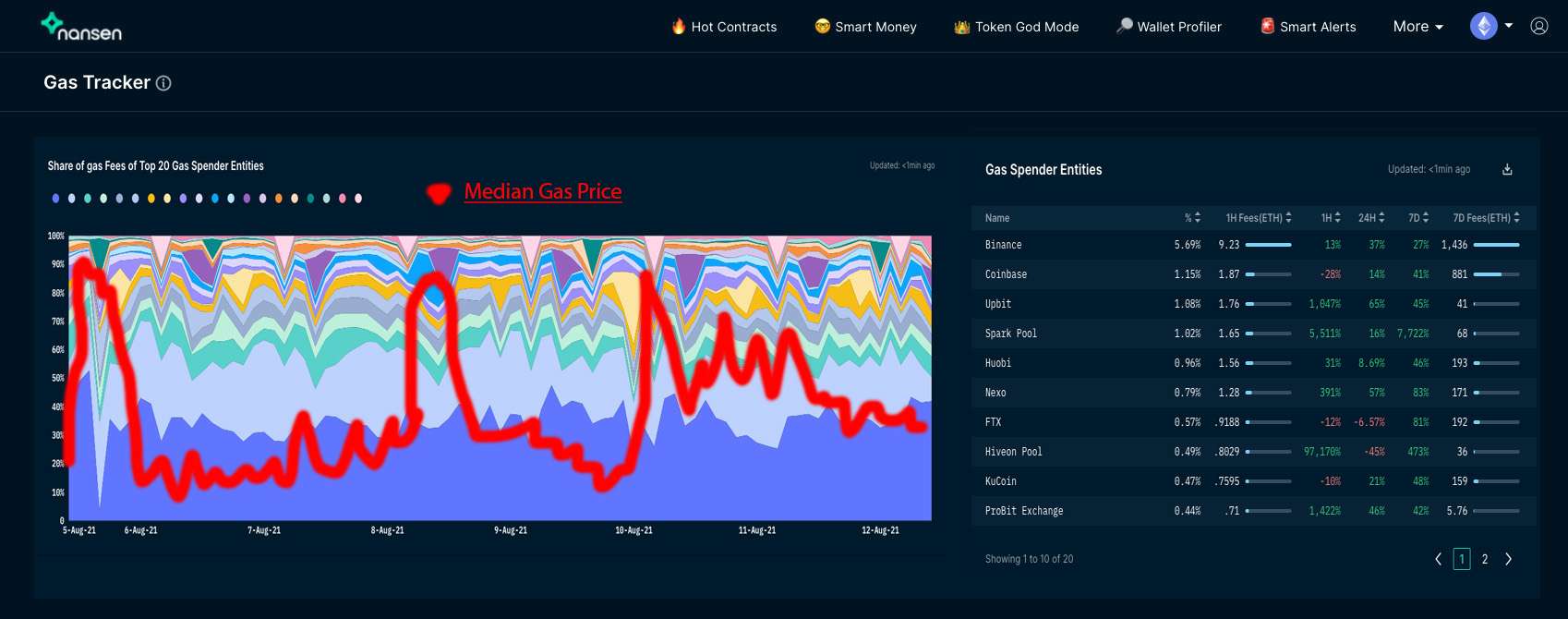Go to next table page
1568x619 pixels.
tap(1509, 559)
